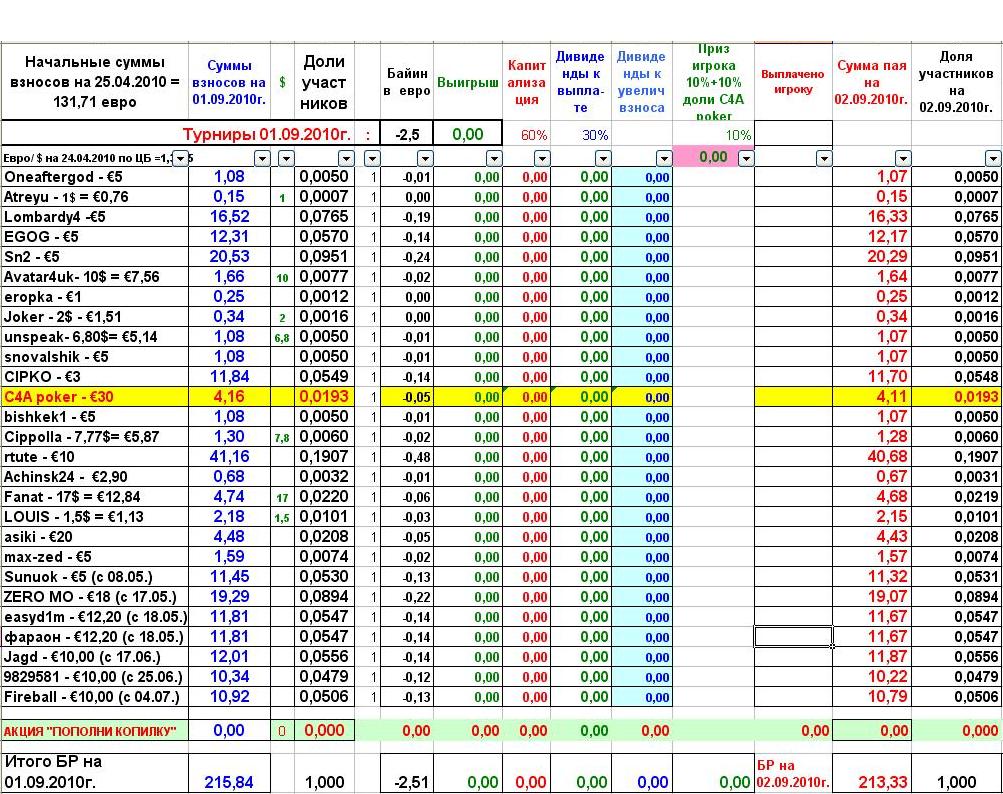Image resolution: width=1003 pixels, height=794 pixels.
Task: Click the 'bishkek1 - €5' cell
Action: 95,417
